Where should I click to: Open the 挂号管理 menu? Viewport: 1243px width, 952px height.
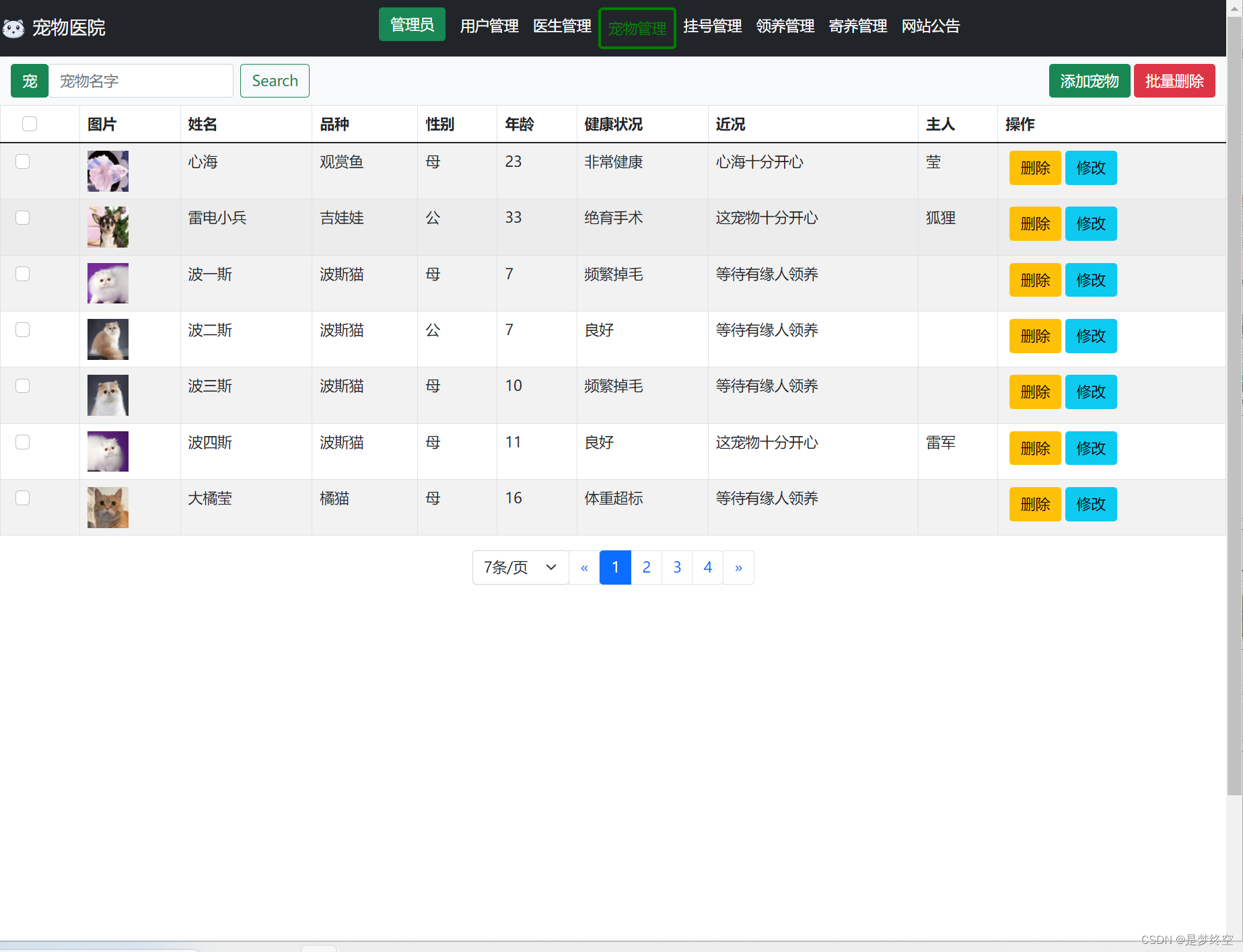713,26
